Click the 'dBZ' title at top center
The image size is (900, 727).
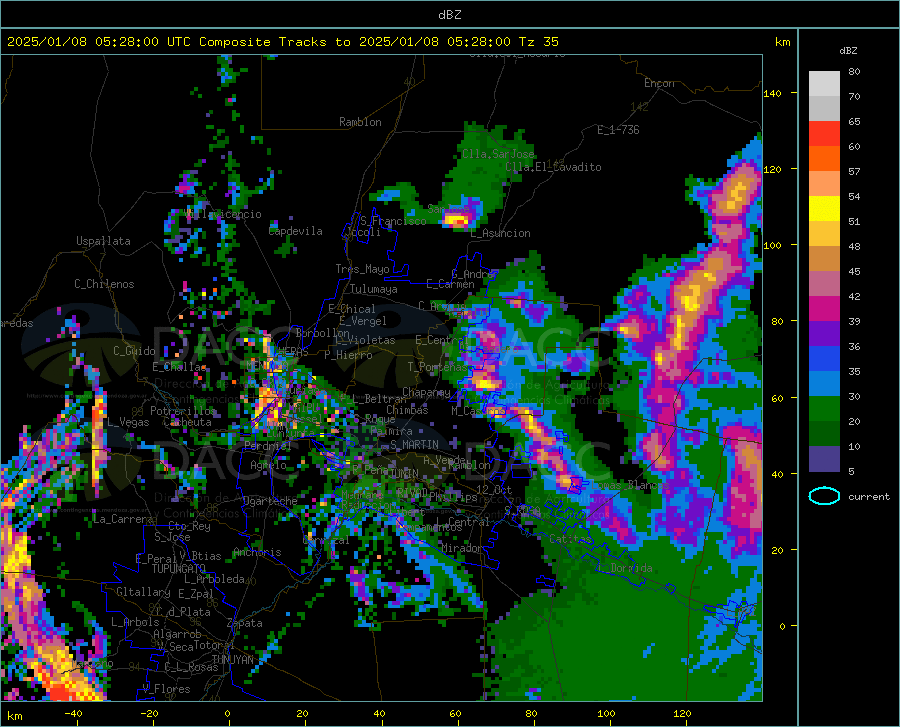click(449, 15)
